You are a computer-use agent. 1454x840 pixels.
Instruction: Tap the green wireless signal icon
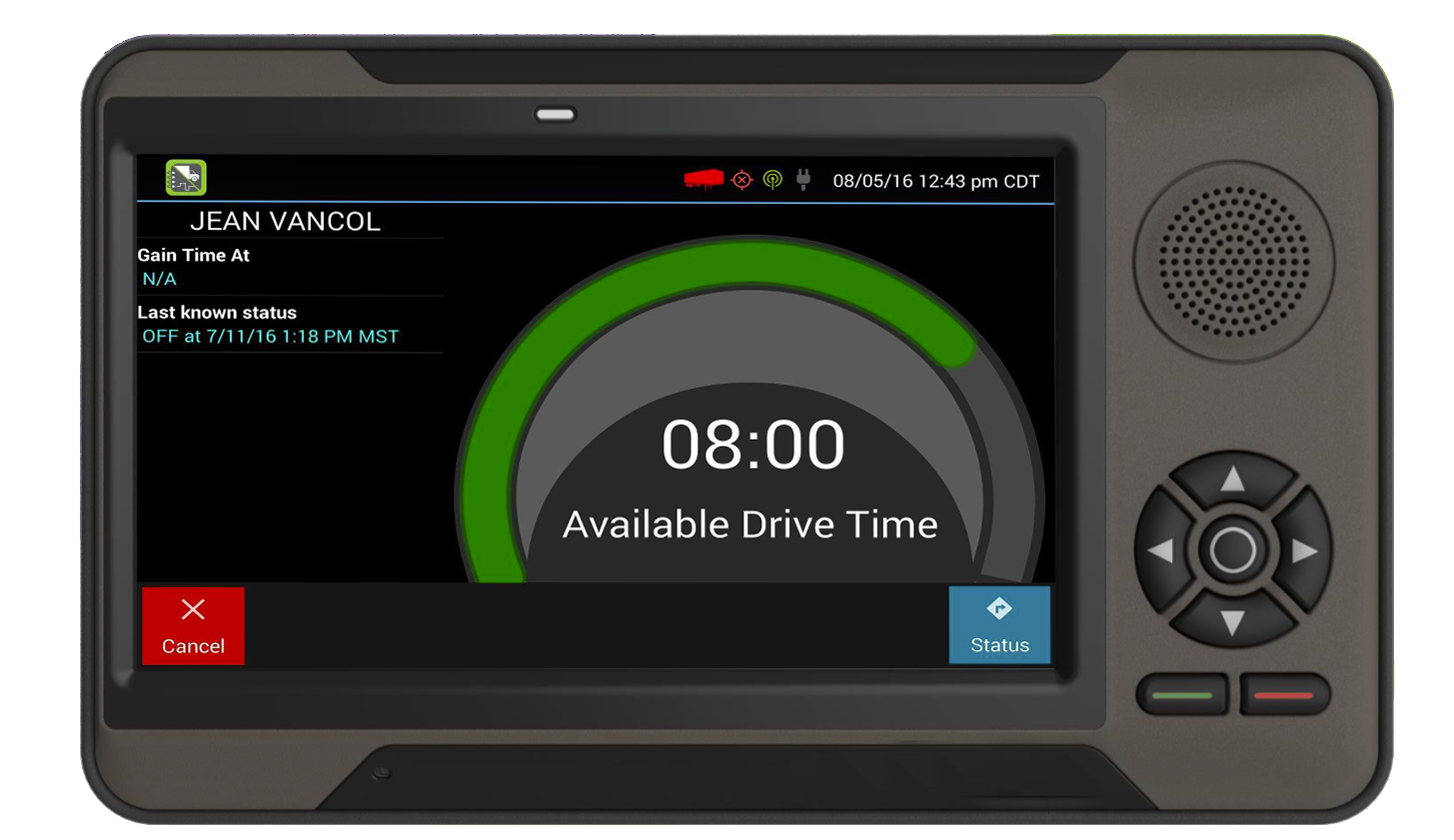tap(771, 179)
